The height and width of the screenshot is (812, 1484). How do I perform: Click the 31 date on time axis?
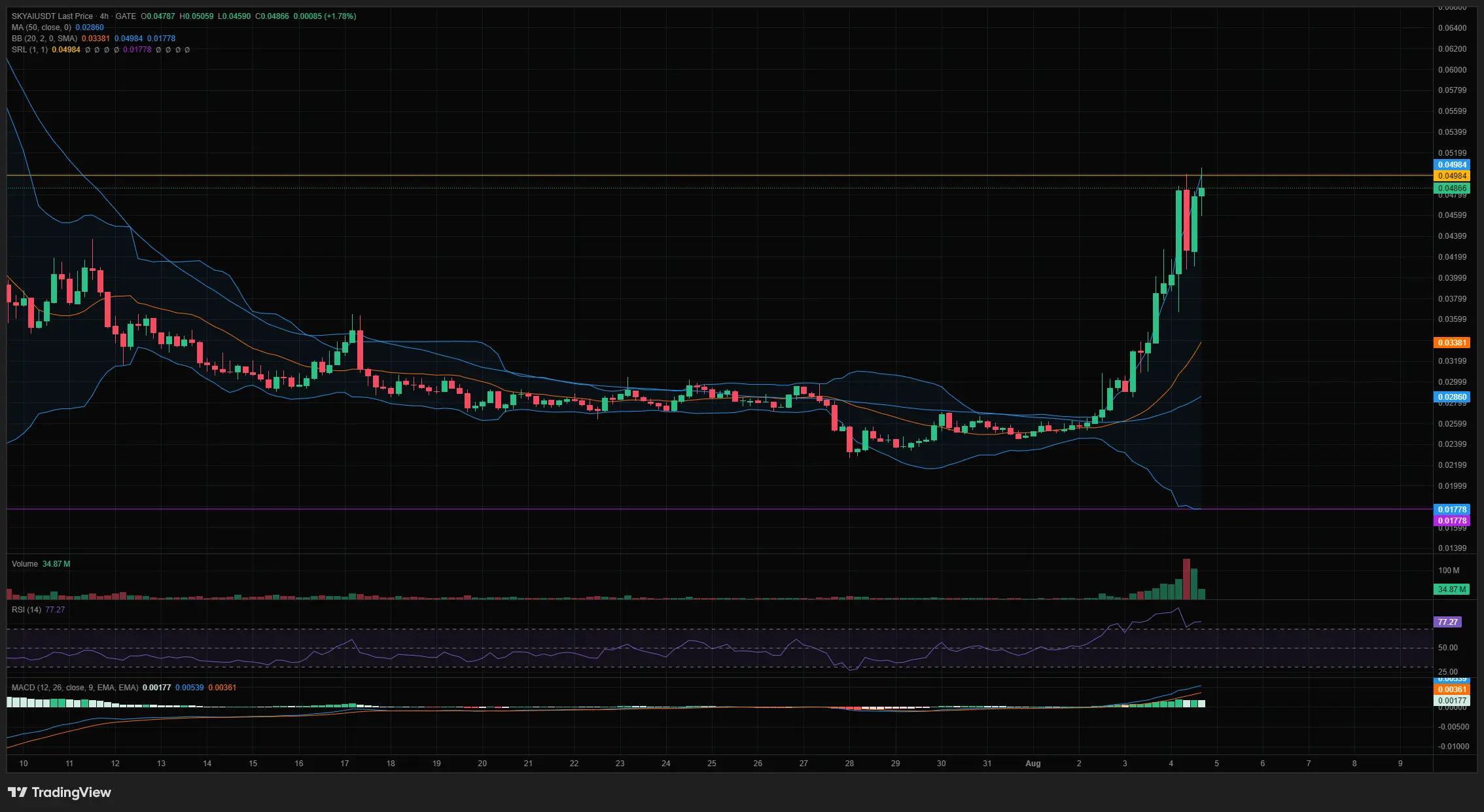click(x=987, y=764)
